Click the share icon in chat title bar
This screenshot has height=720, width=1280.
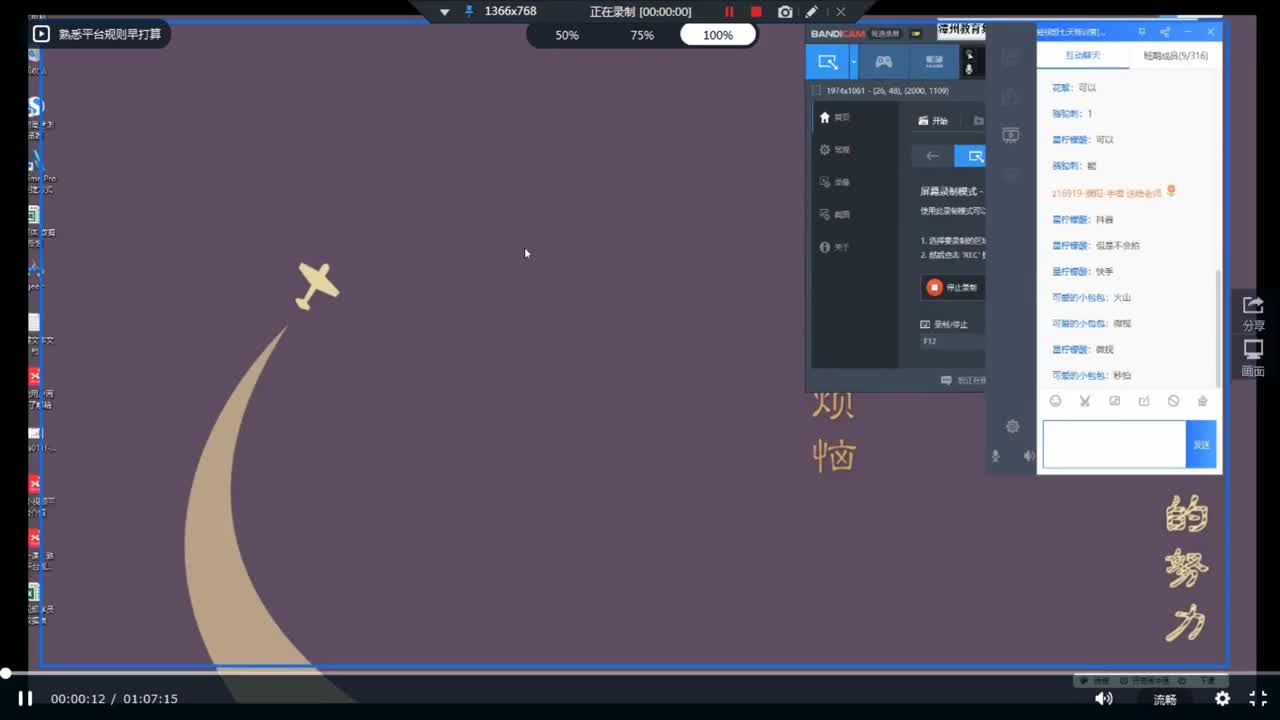(1165, 32)
